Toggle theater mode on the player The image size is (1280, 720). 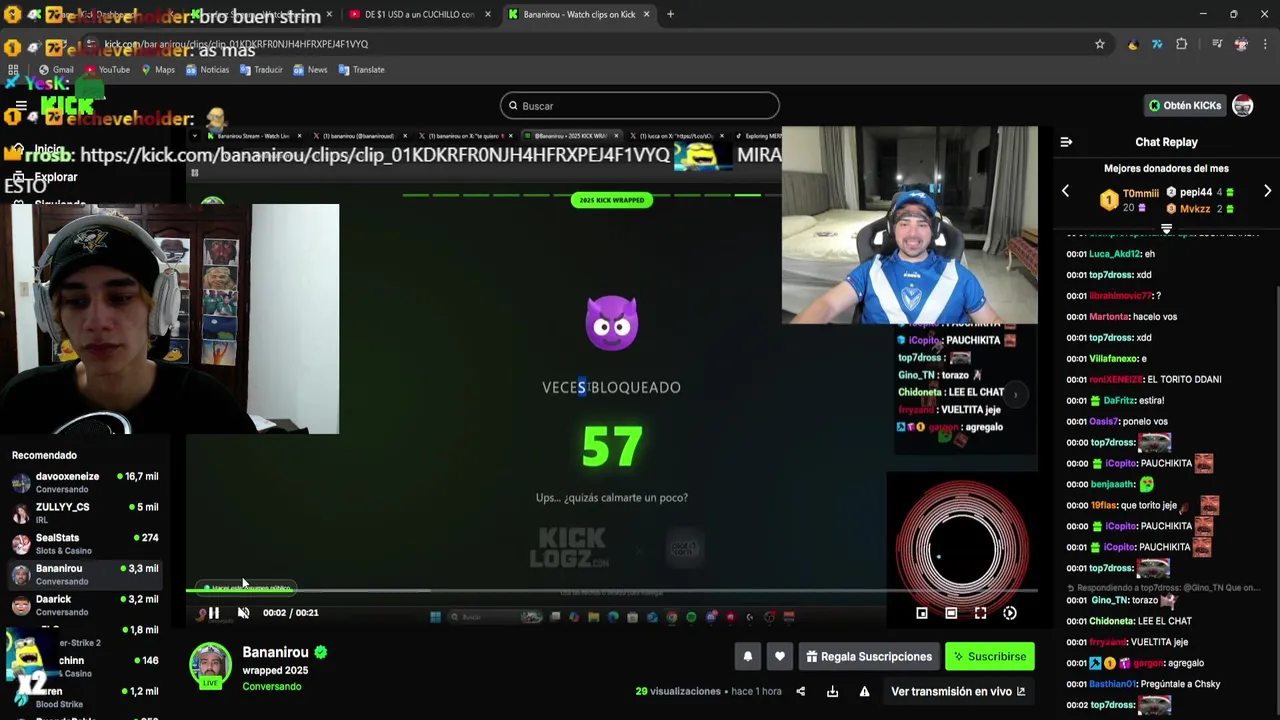coord(951,613)
